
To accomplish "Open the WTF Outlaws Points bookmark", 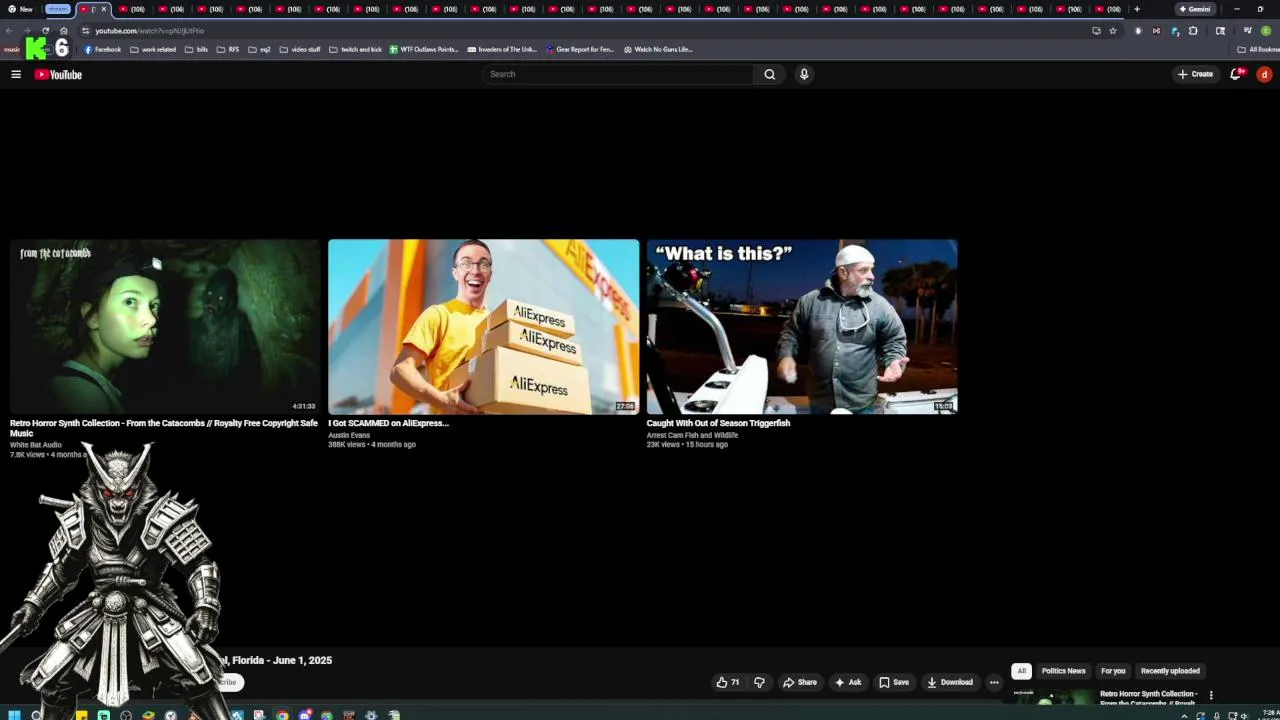I will (x=424, y=49).
